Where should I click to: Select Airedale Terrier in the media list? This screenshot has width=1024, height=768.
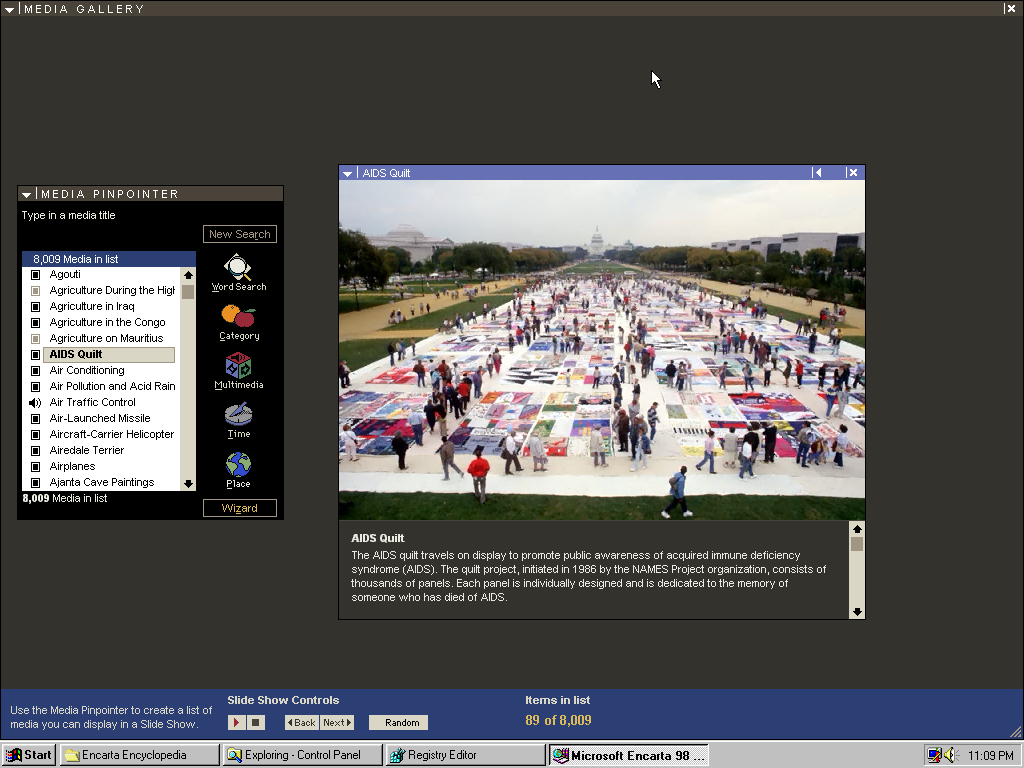click(x=86, y=450)
